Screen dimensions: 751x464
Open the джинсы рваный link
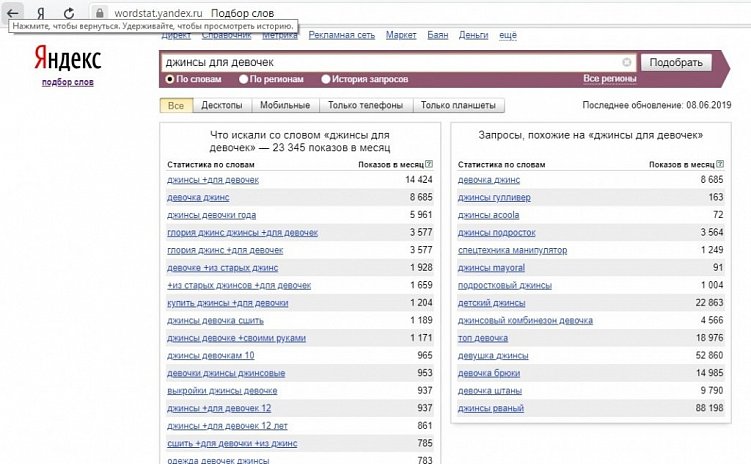[x=491, y=408]
